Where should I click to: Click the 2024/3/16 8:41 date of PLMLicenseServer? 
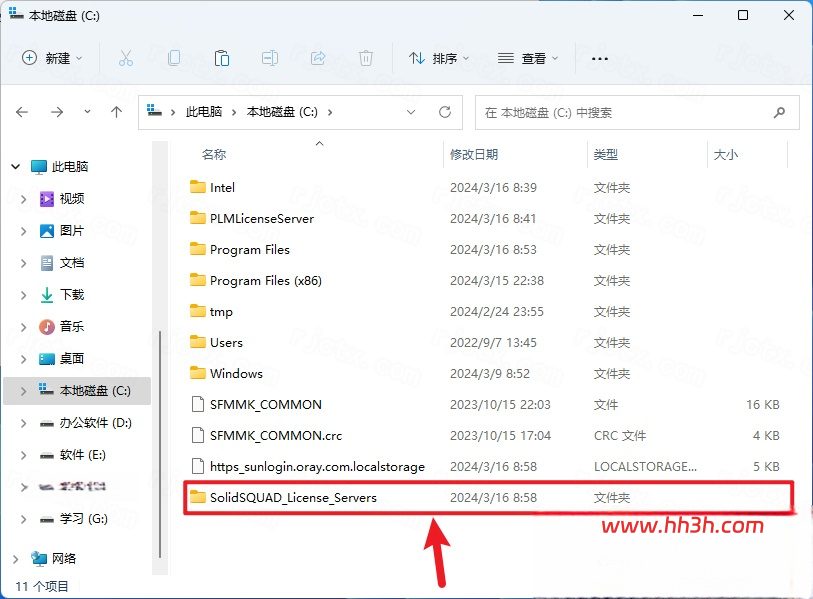(493, 218)
